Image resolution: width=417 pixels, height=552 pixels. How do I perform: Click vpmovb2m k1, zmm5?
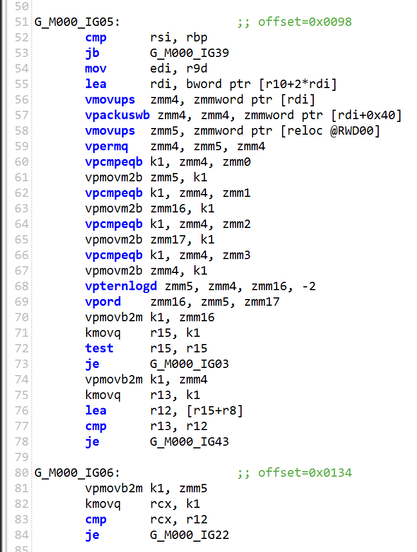tap(146, 488)
